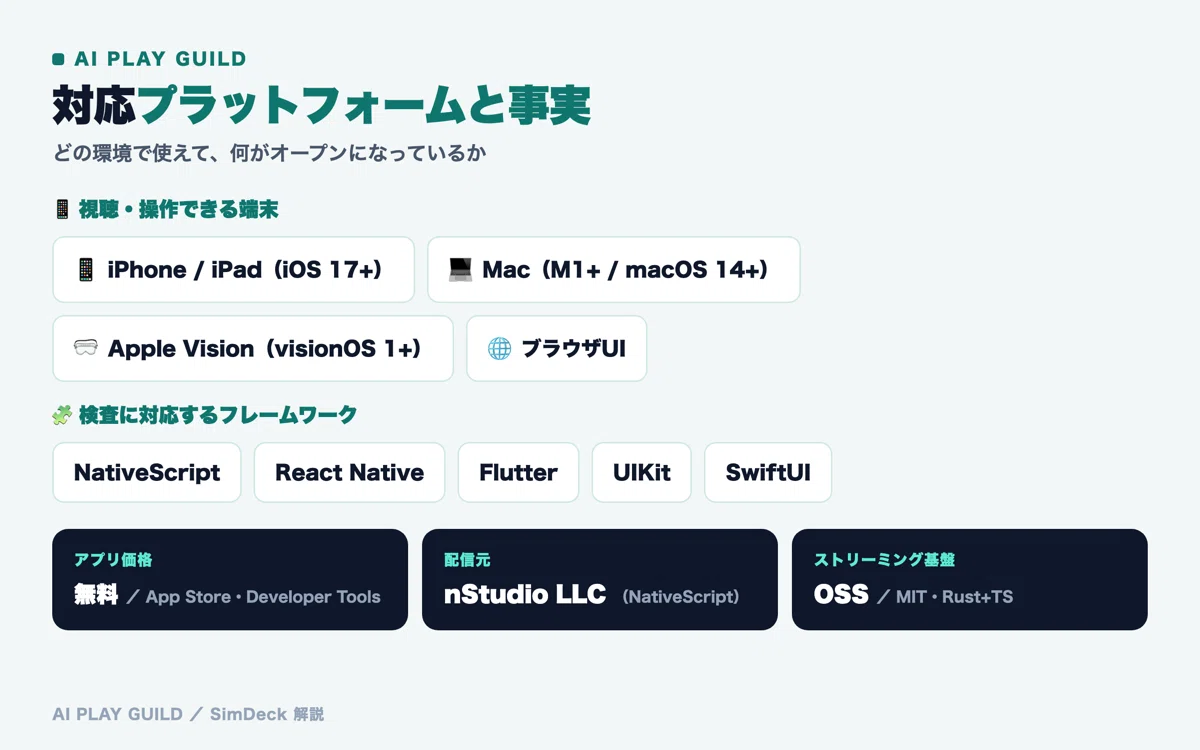Screen dimensions: 1200x750
Task: Select the Mac (M1+ / macOS 14+) chip
Action: 613,270
